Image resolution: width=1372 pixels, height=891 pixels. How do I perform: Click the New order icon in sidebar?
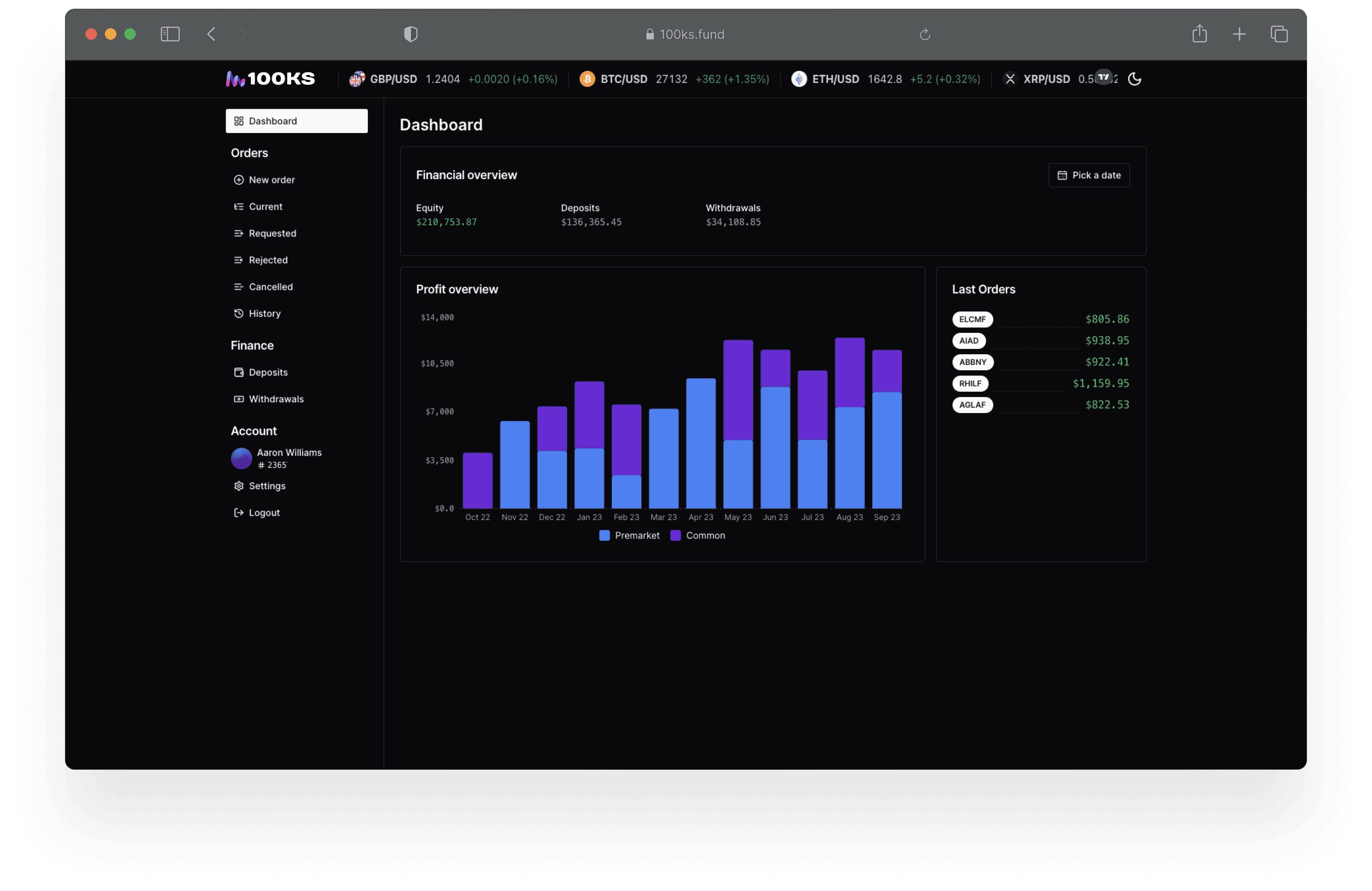[x=237, y=179]
